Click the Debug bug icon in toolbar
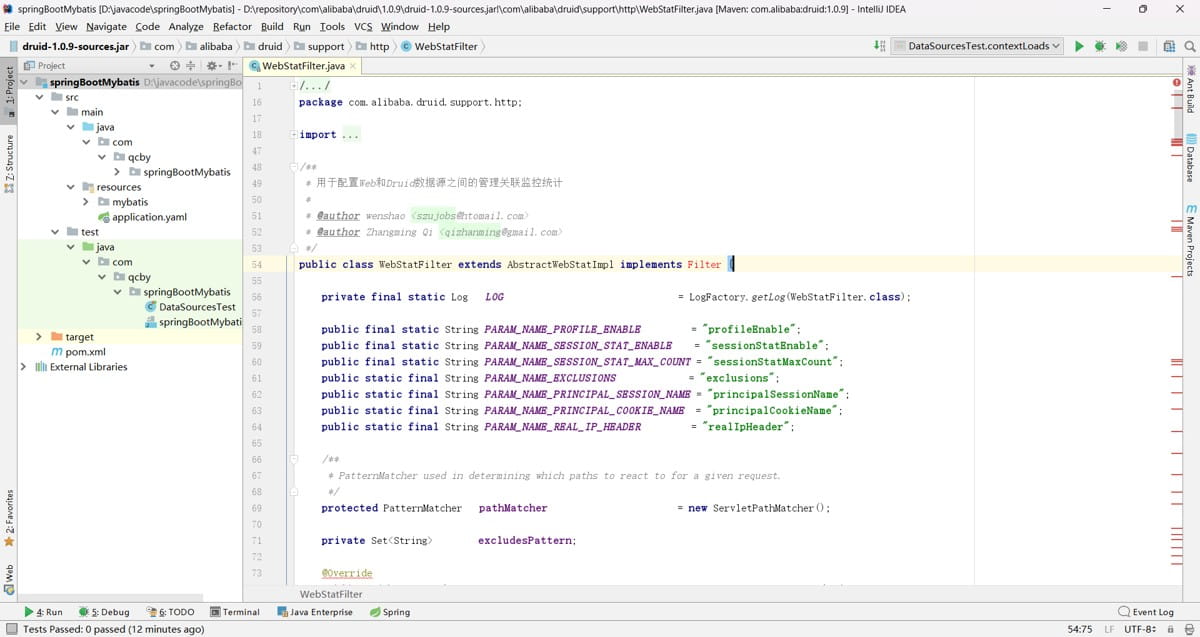Screen dimensions: 1200x637 tap(1100, 46)
